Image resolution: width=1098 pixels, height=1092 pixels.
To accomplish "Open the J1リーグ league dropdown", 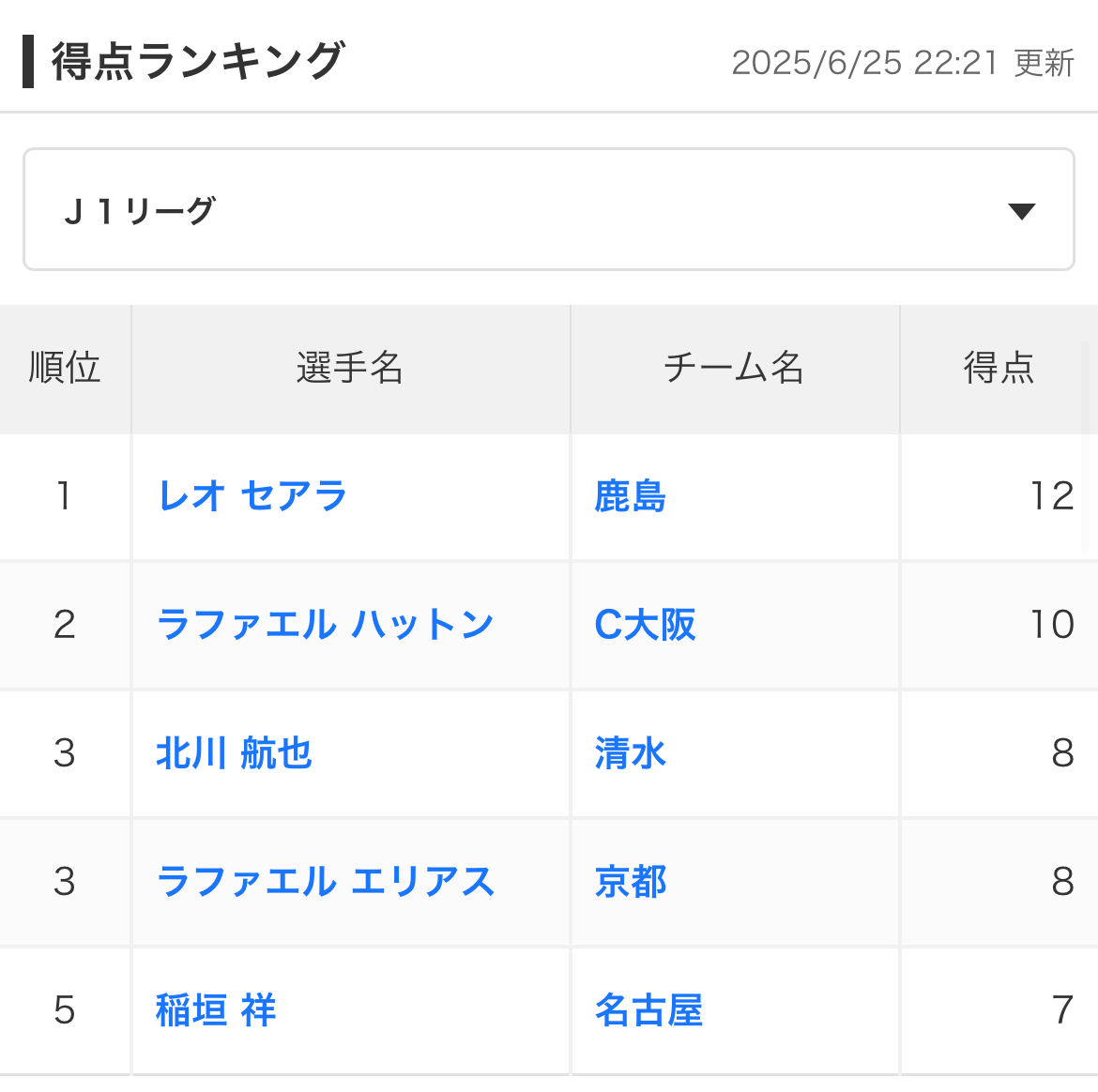I will 548,209.
